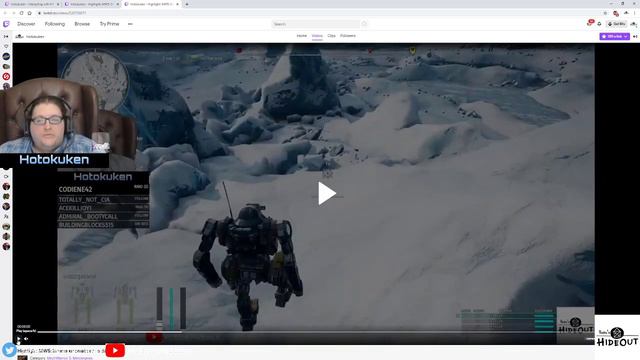Open the purple Subscribe dropdown button
Viewport: 640px width, 360px height.
[614, 36]
